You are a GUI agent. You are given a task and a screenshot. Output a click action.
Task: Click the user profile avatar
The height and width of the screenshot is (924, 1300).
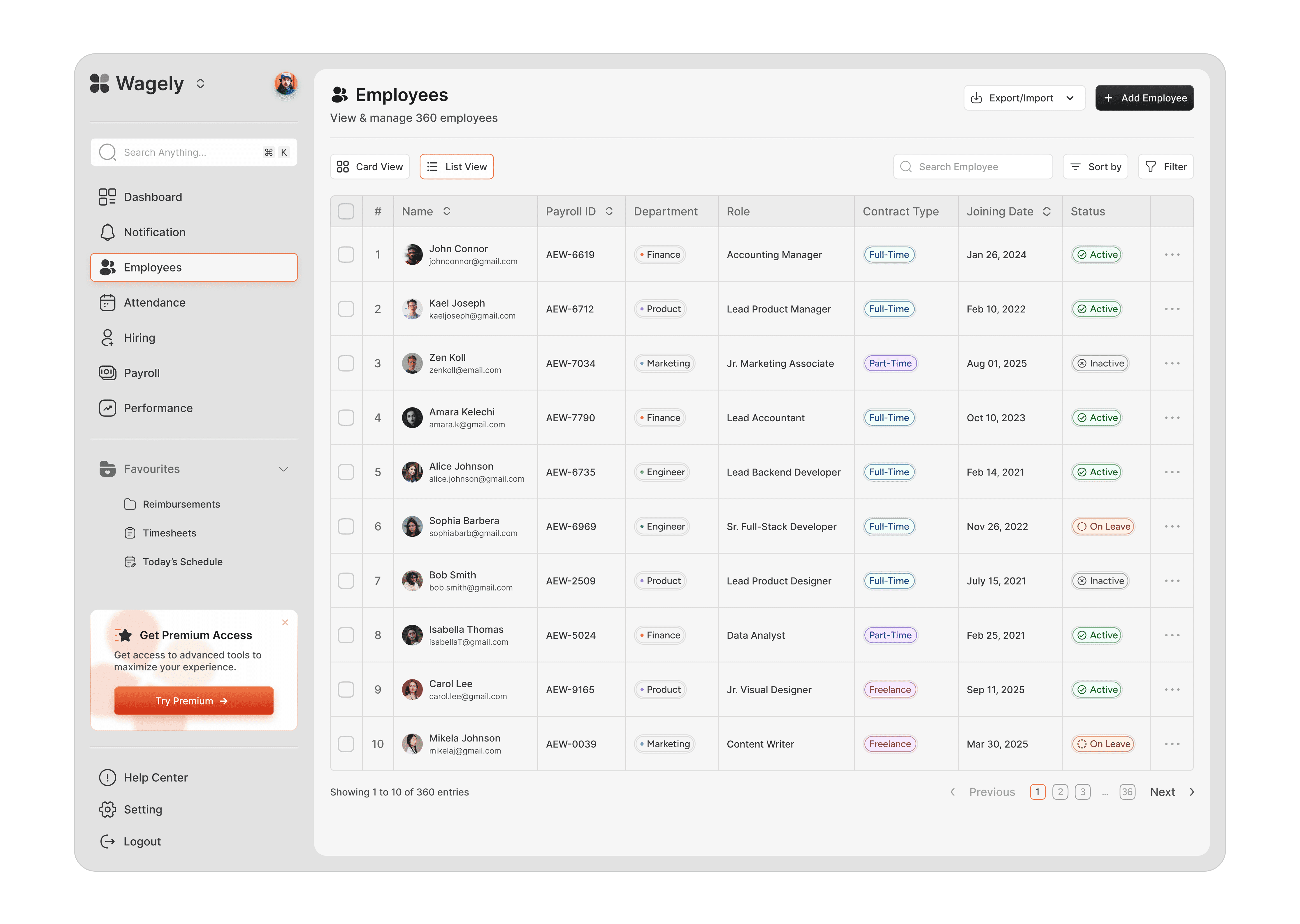[x=286, y=84]
